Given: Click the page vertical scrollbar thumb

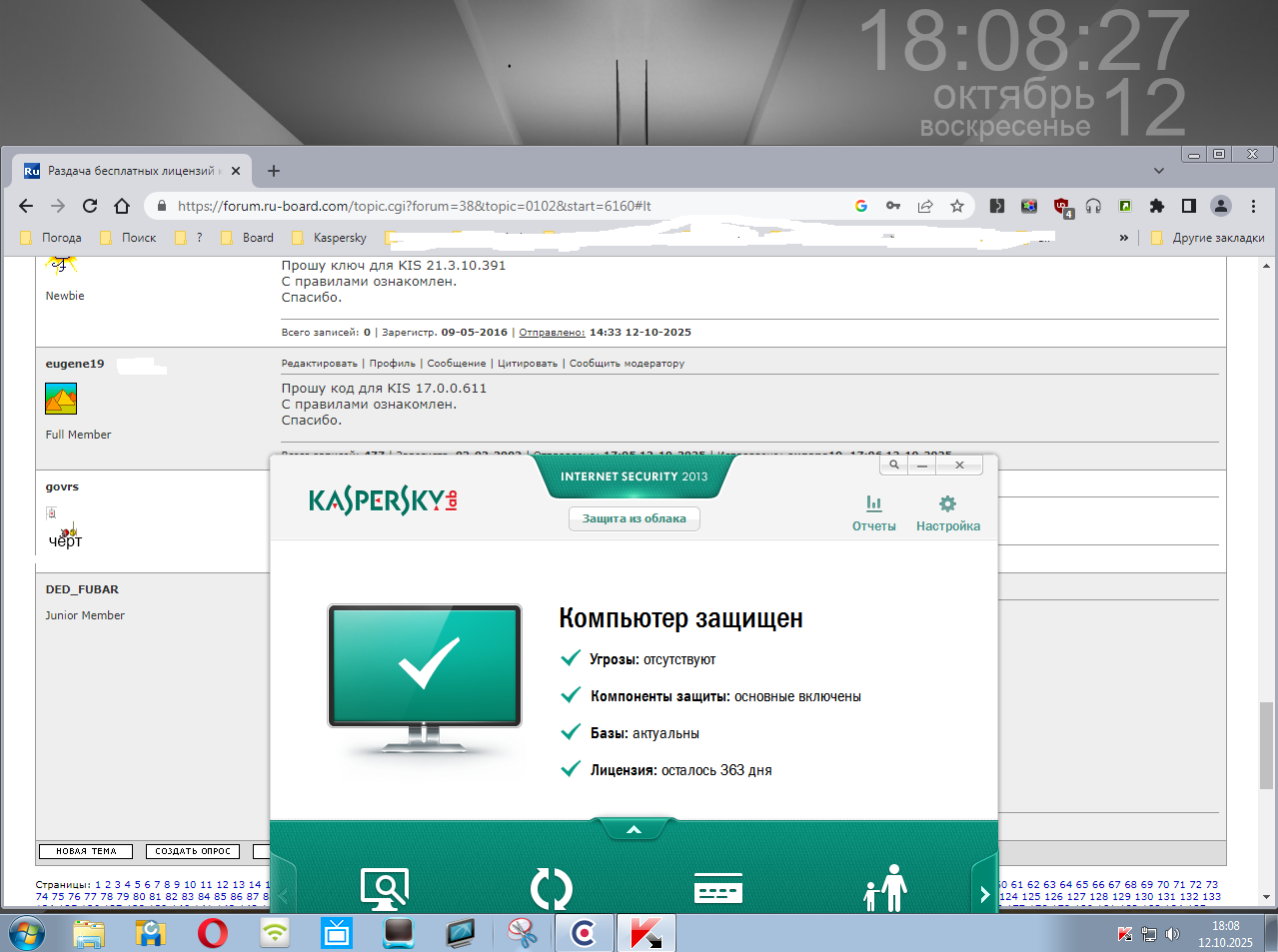Looking at the screenshot, I should [1267, 745].
